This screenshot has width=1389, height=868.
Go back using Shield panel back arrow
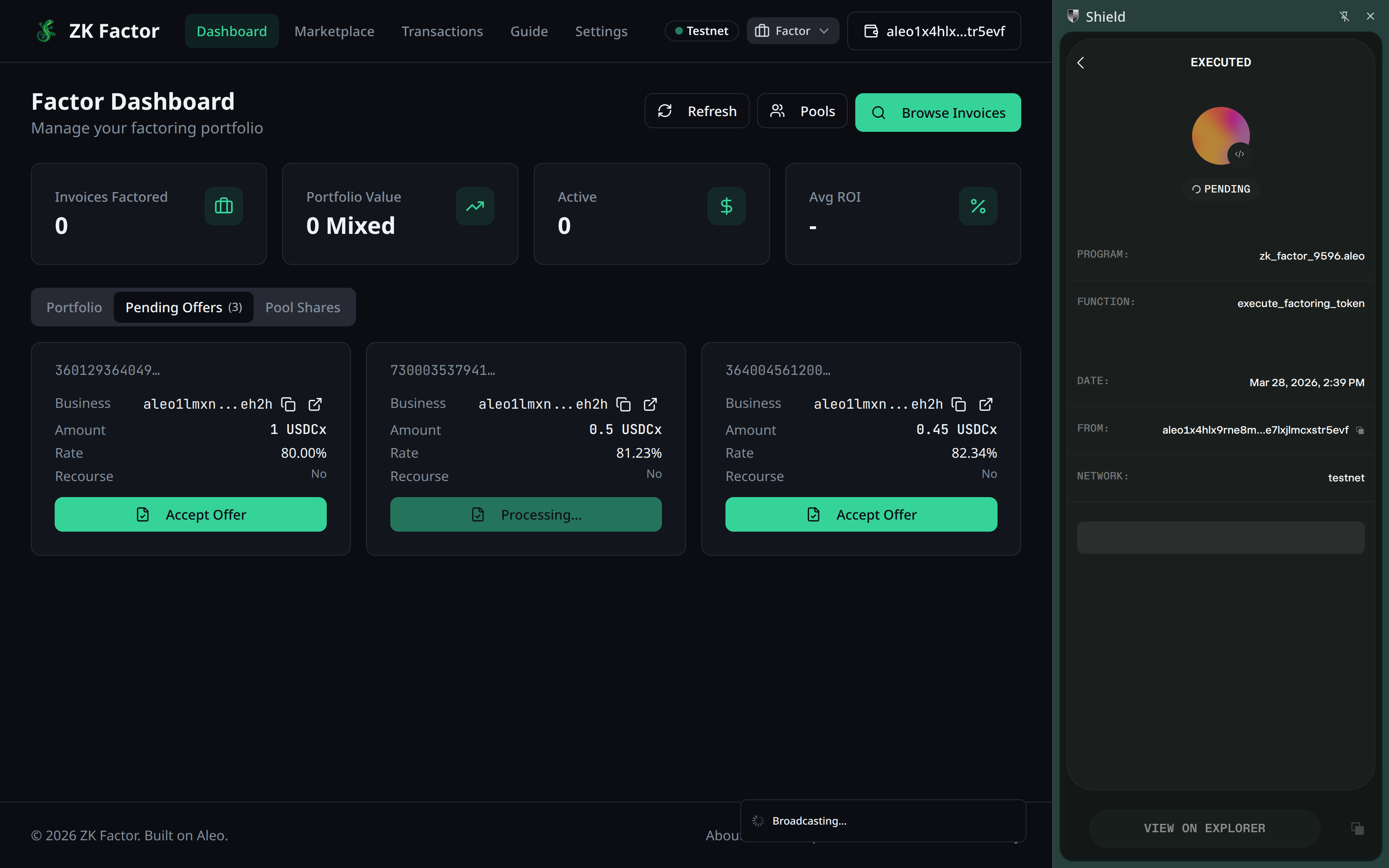pos(1081,63)
